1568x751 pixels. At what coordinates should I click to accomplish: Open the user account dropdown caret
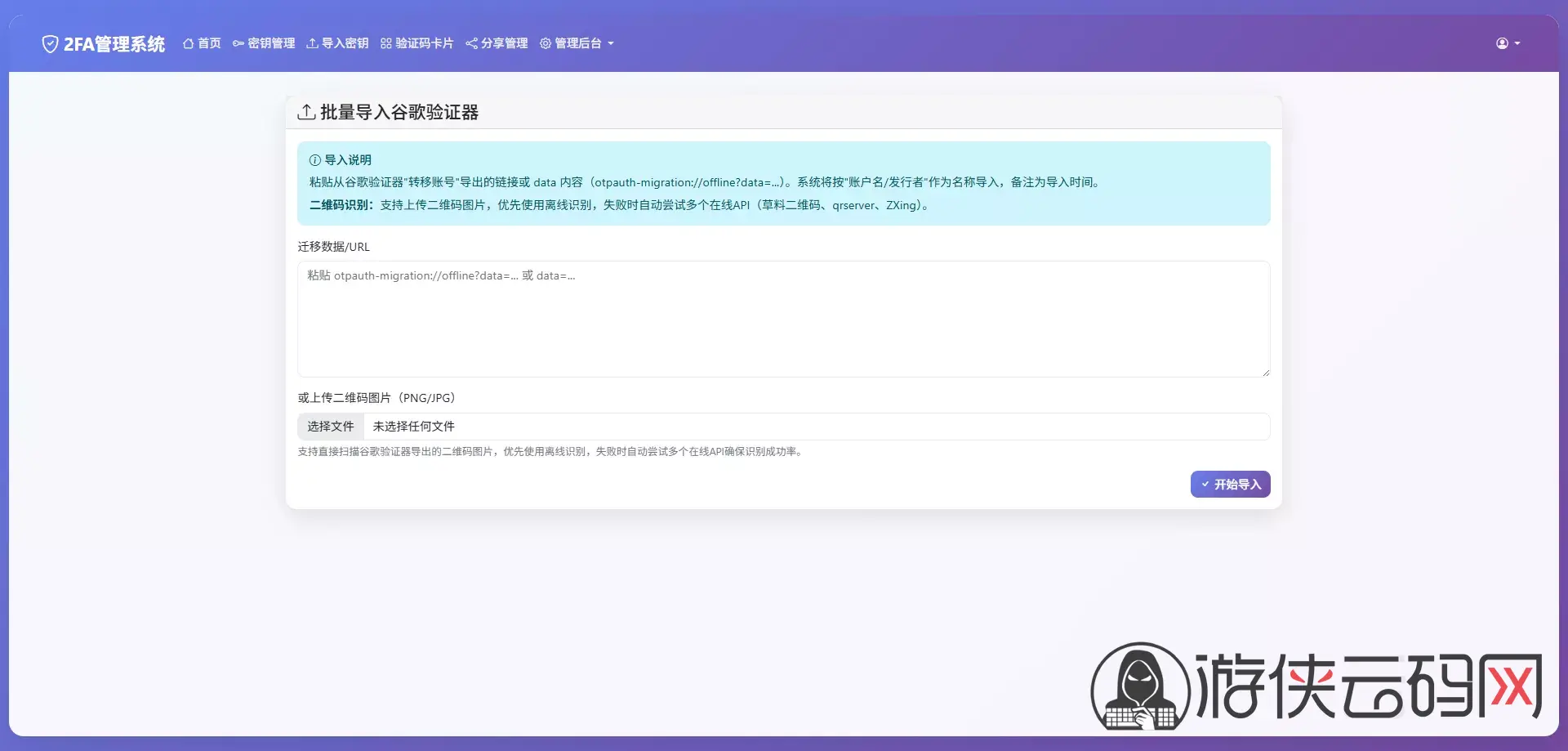1517,44
